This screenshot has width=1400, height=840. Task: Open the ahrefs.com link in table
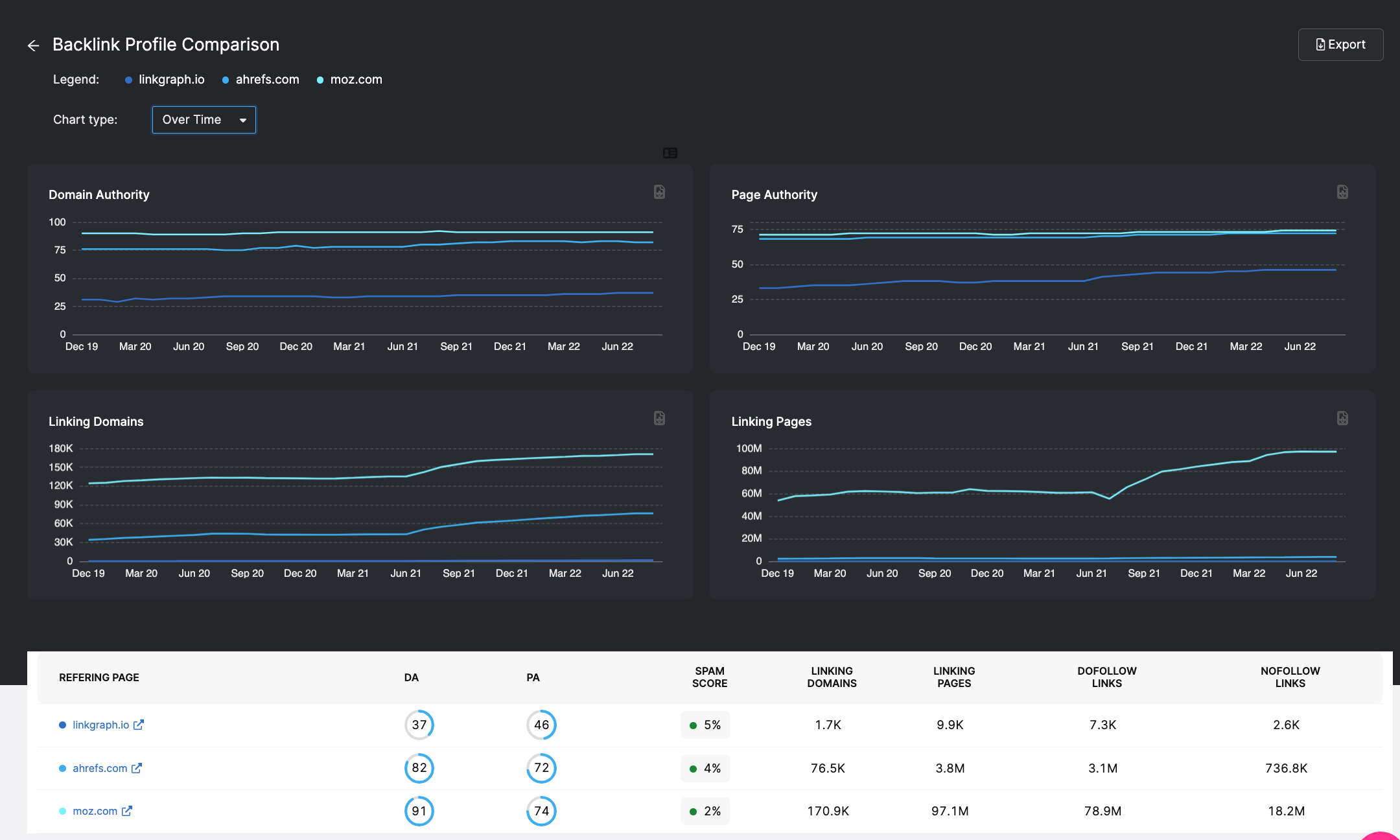(100, 768)
